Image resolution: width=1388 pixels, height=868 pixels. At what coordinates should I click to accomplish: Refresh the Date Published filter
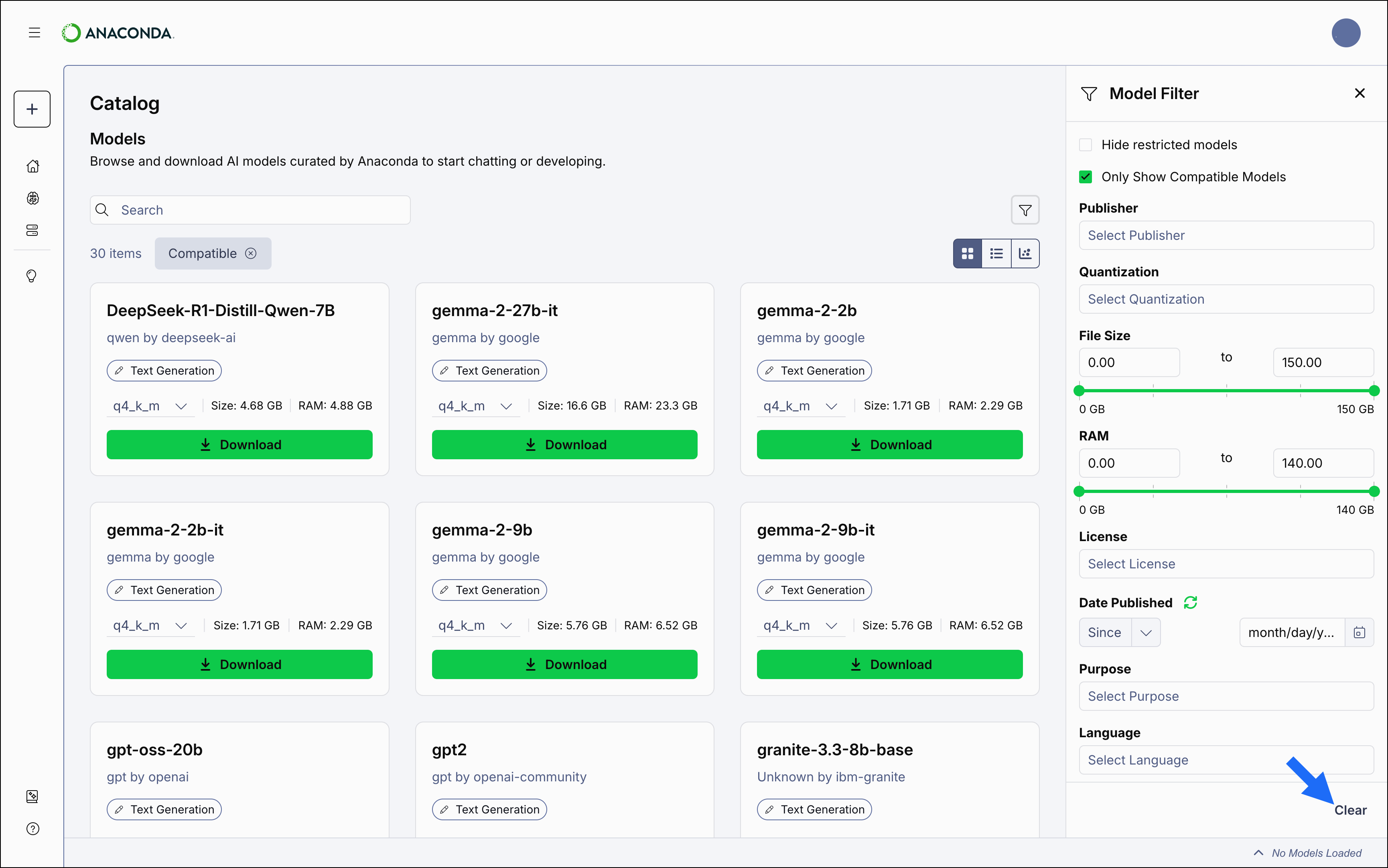click(1190, 602)
